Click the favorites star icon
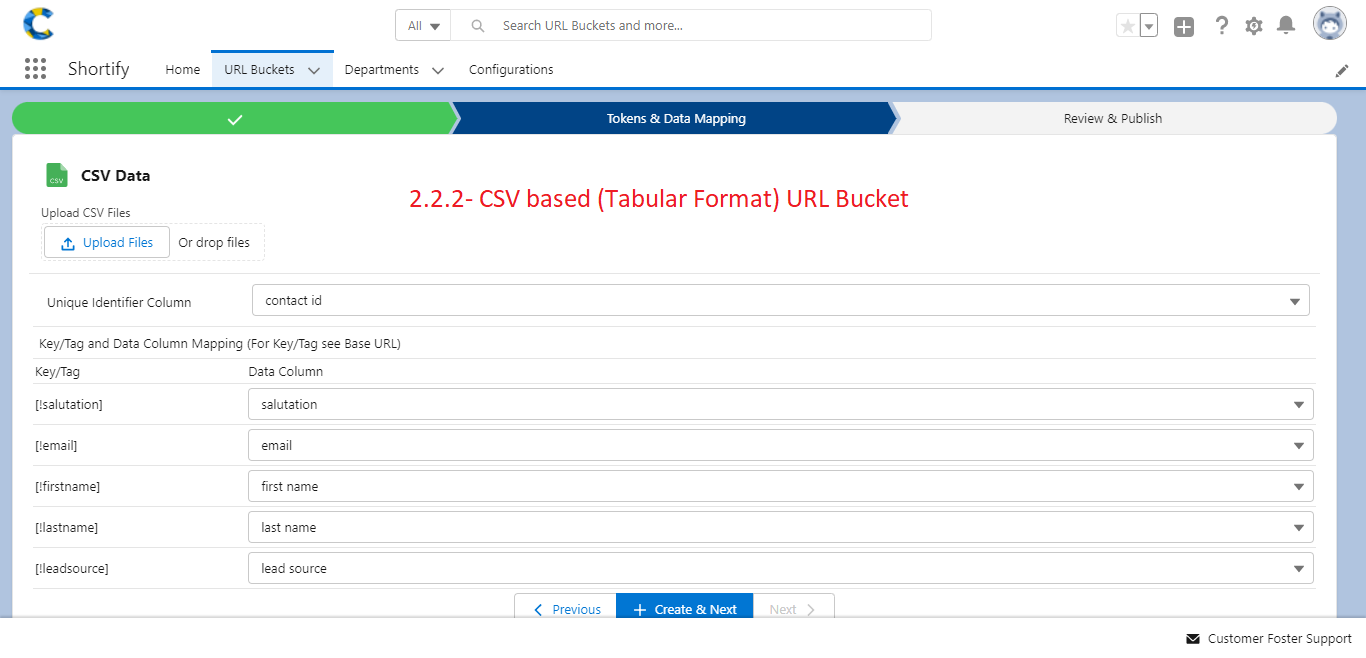The width and height of the screenshot is (1366, 658). 1129,25
